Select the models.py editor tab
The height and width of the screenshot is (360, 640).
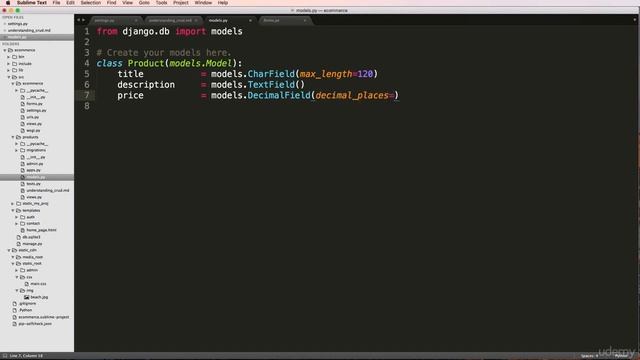(229, 20)
